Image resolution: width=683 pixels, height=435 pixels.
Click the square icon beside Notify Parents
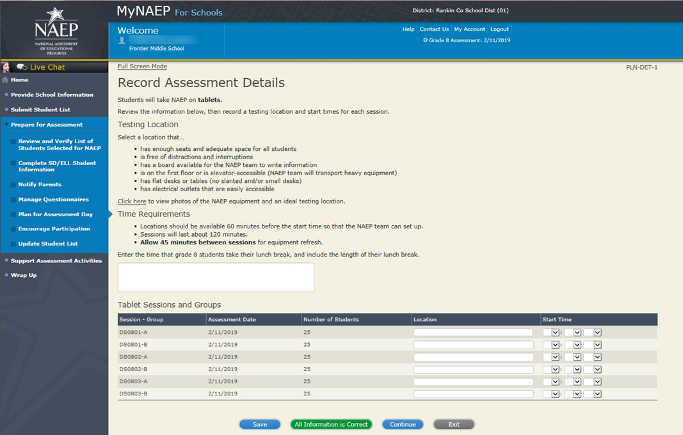pyautogui.click(x=11, y=183)
